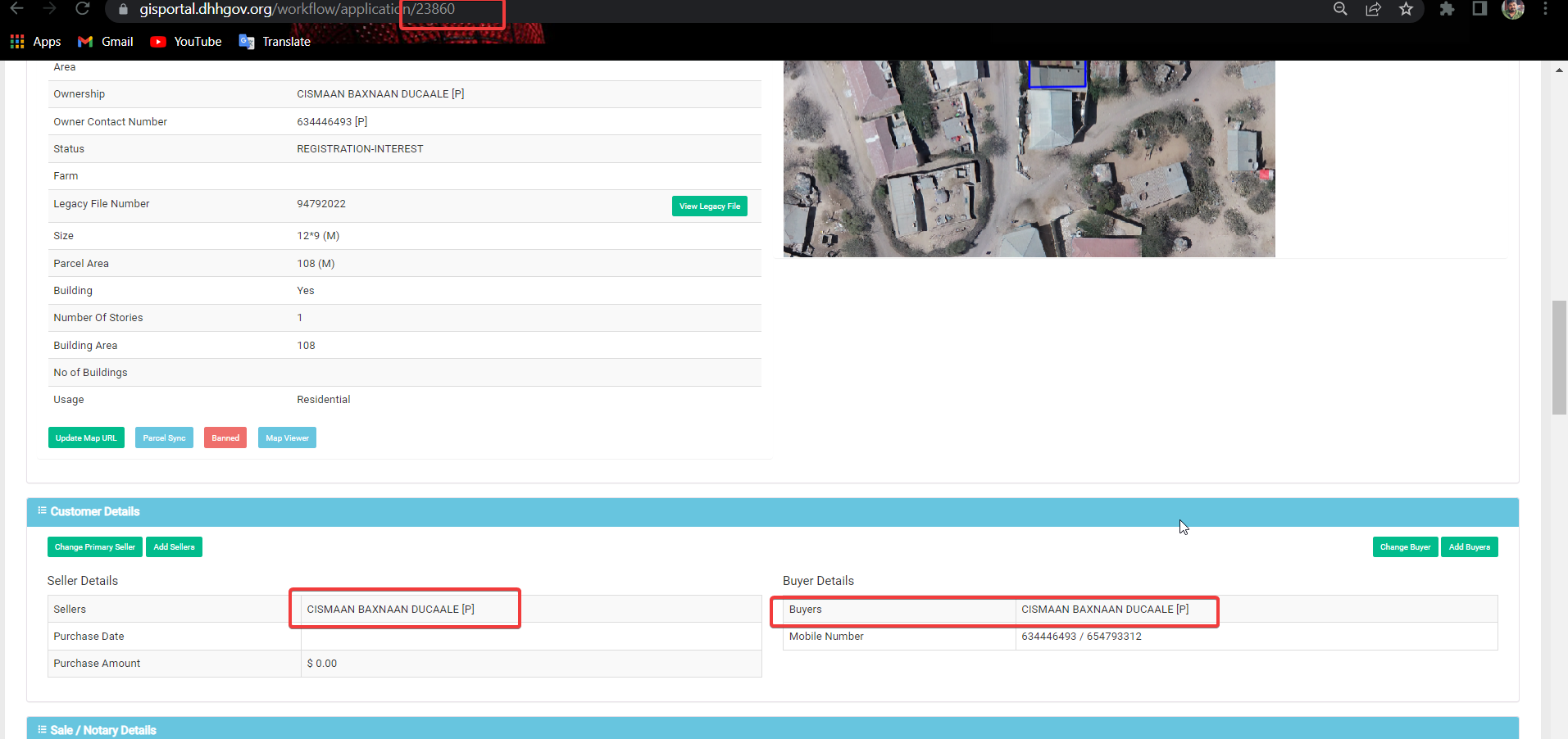Image resolution: width=1568 pixels, height=739 pixels.
Task: Select owner contact number 634446493 [P]
Action: [x=332, y=122]
